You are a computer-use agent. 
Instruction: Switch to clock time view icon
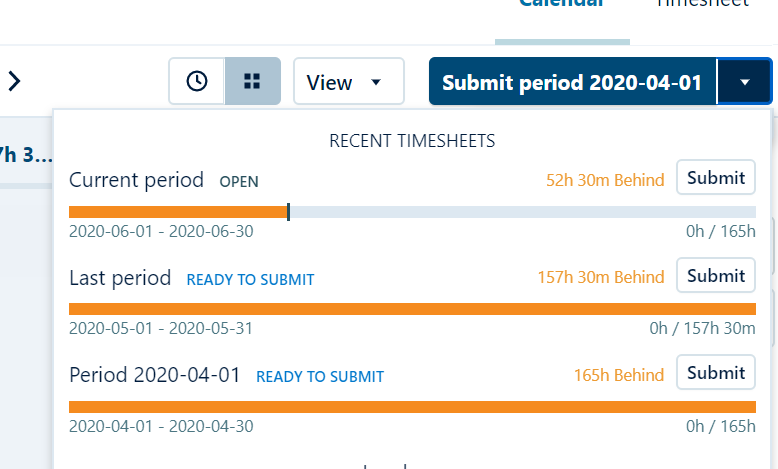click(x=197, y=81)
